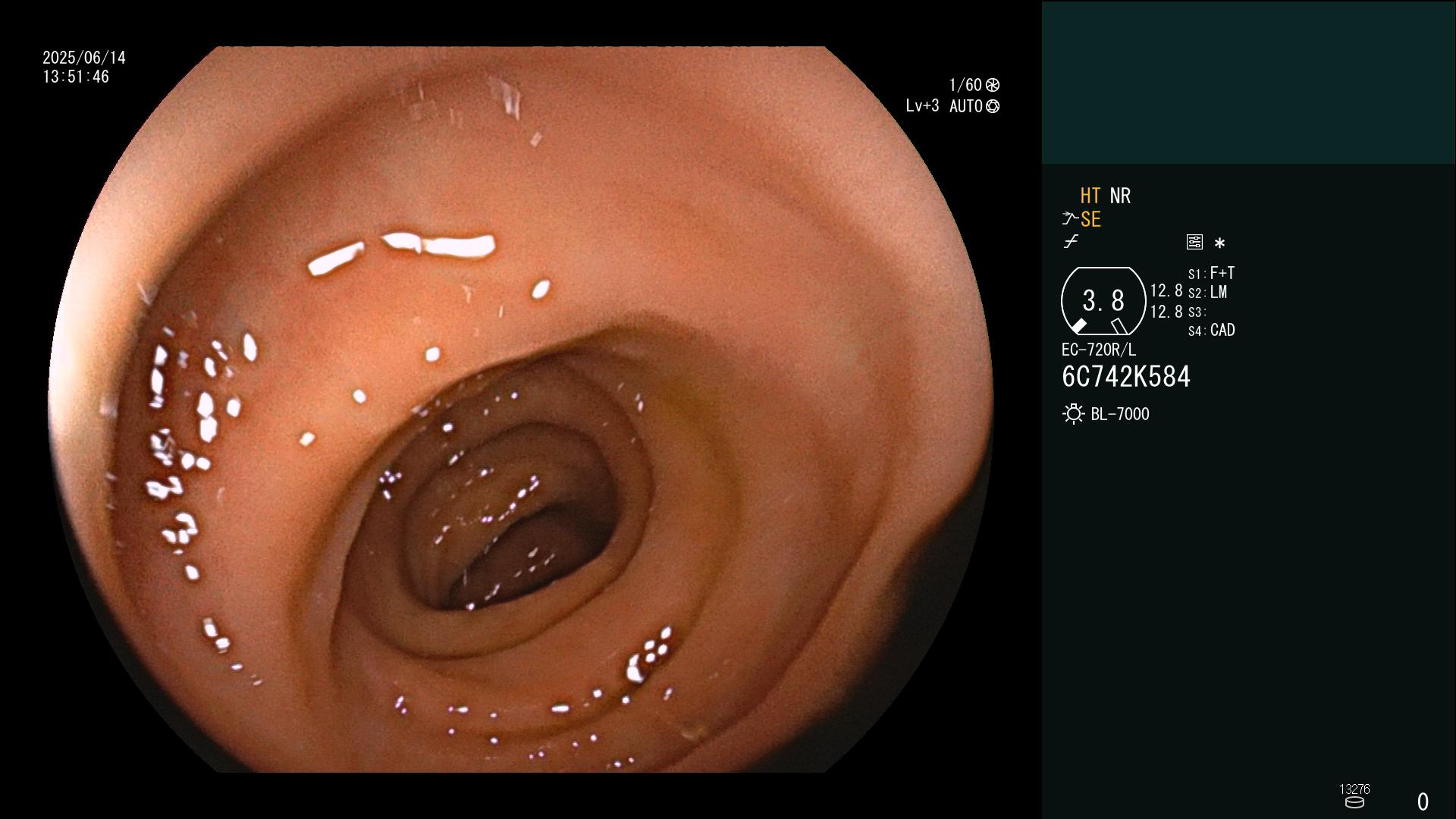Click the settings sliders icon
The height and width of the screenshot is (819, 1456).
tap(1194, 242)
